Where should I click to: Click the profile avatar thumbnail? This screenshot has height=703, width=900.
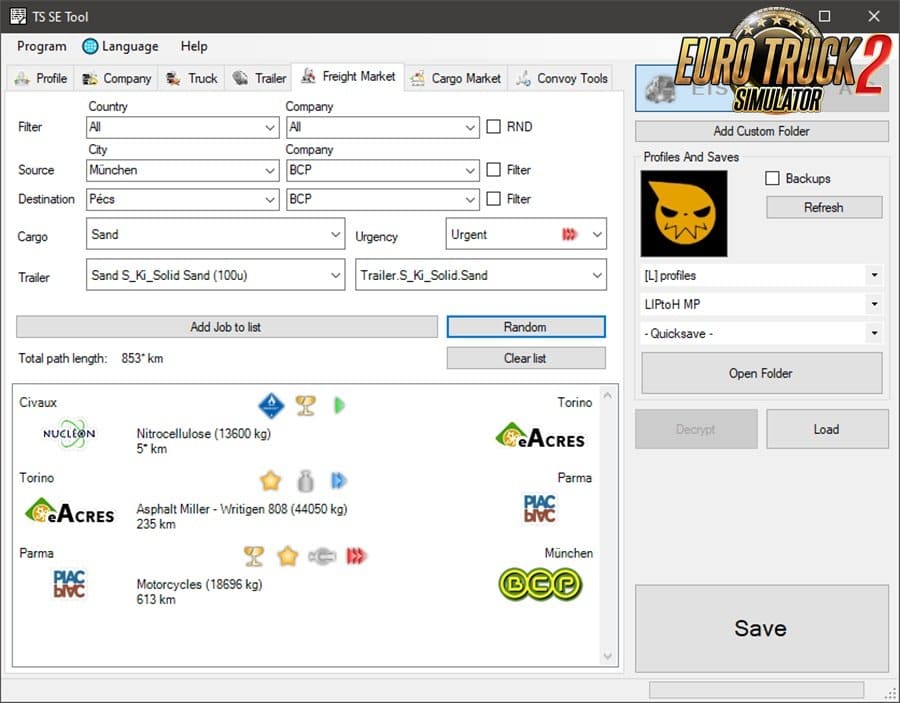pos(684,213)
